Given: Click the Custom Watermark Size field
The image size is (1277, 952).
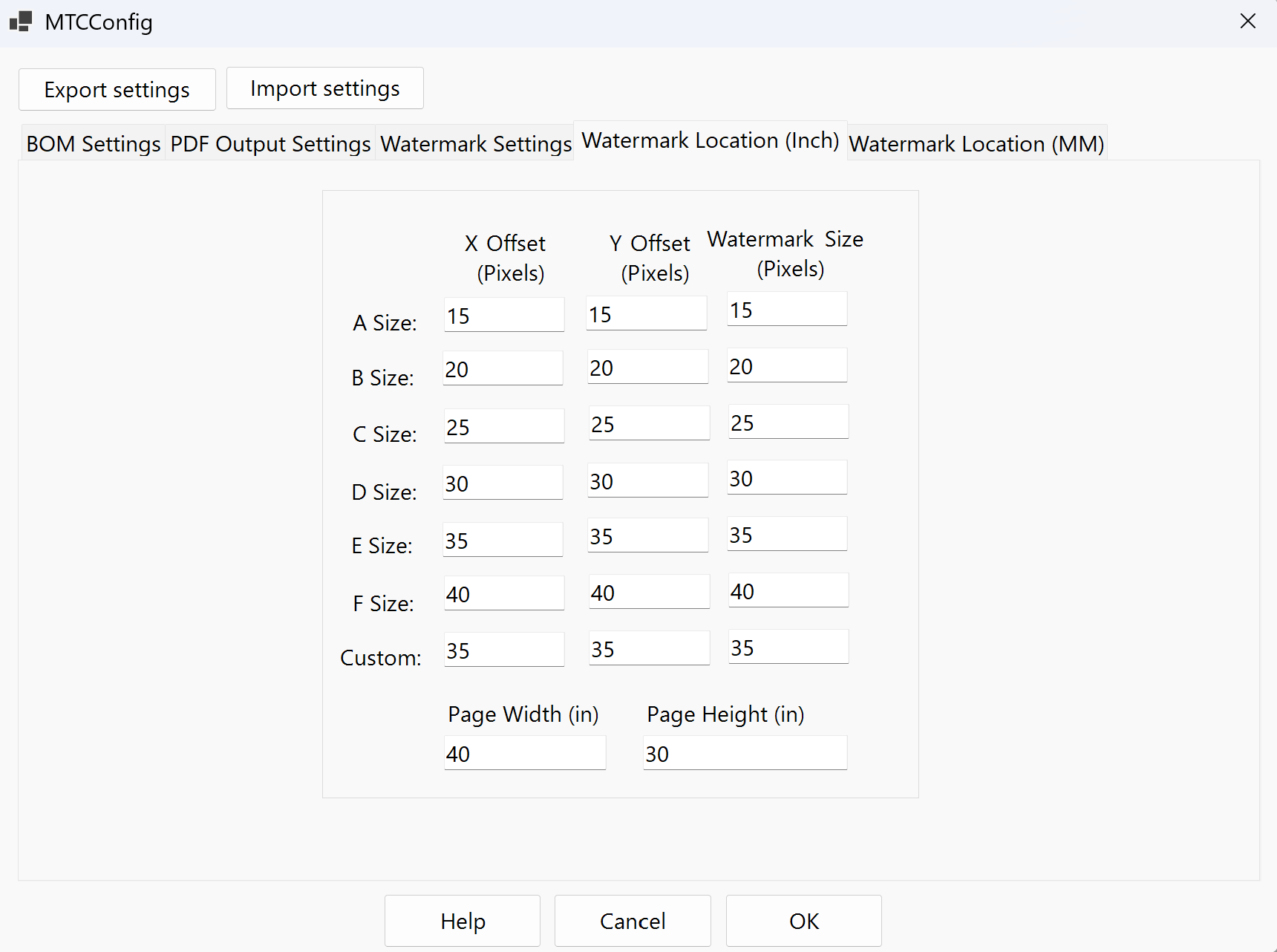Looking at the screenshot, I should 788,647.
